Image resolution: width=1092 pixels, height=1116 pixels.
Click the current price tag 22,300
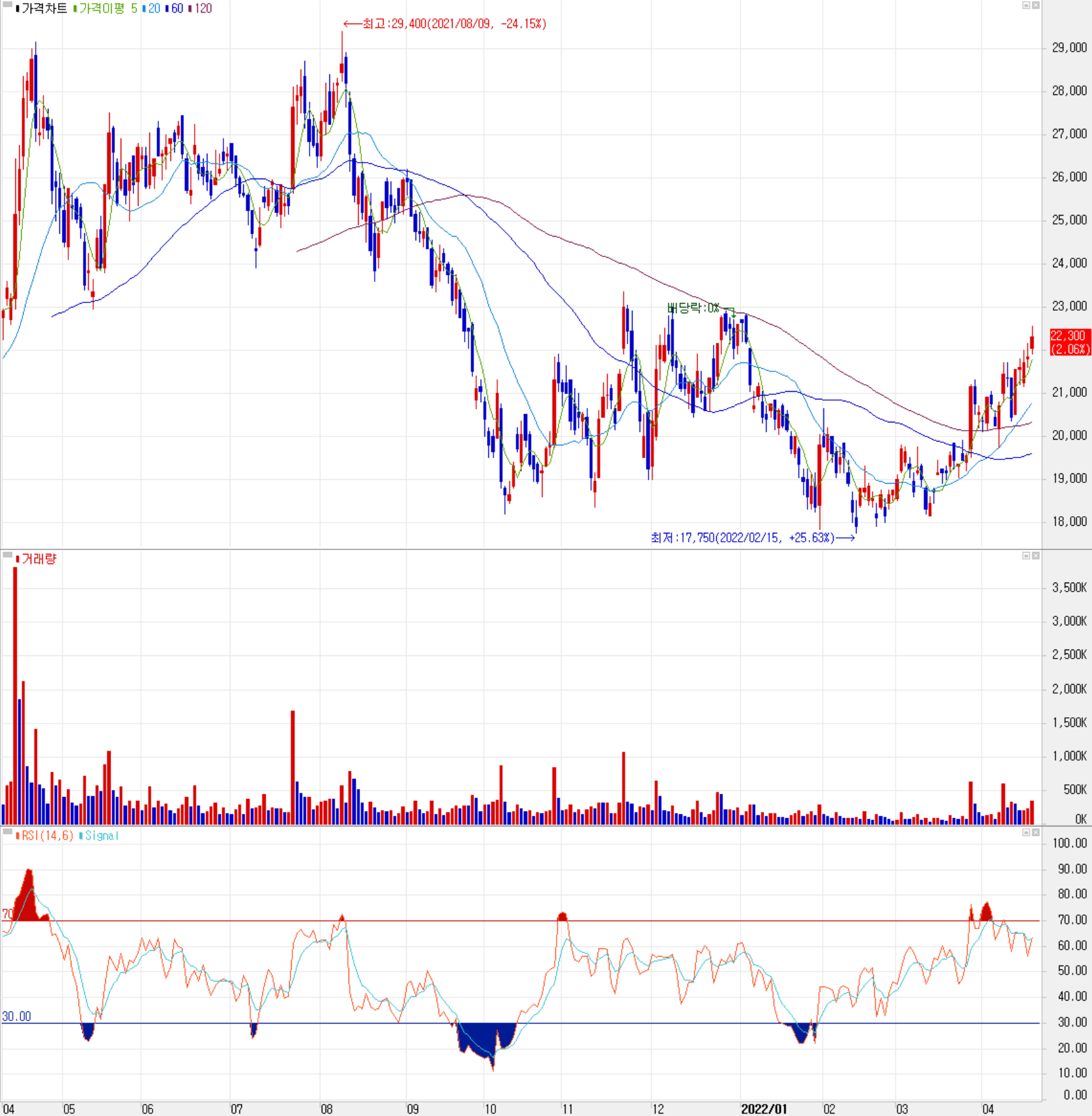click(1070, 342)
